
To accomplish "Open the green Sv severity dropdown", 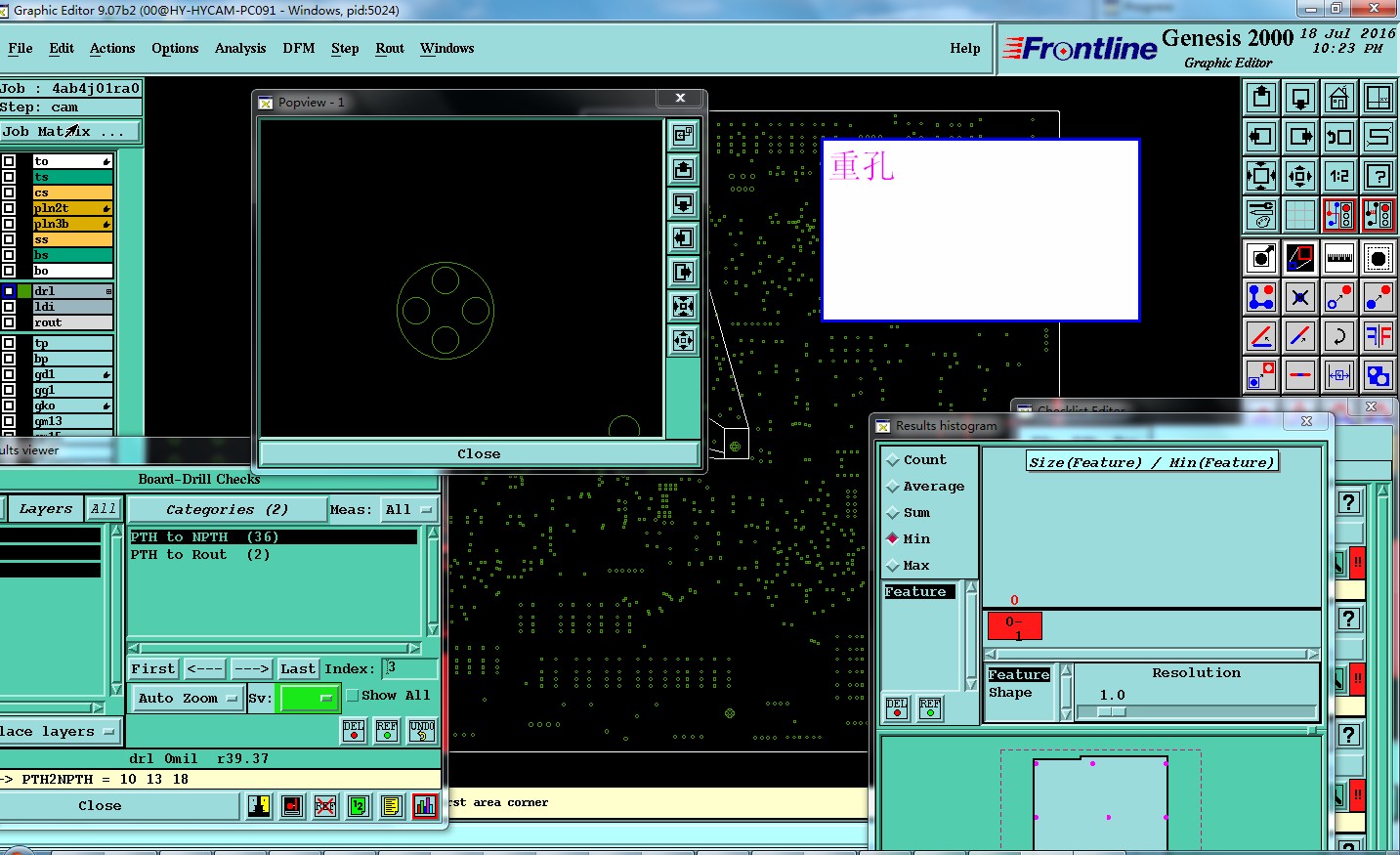I will pyautogui.click(x=309, y=698).
